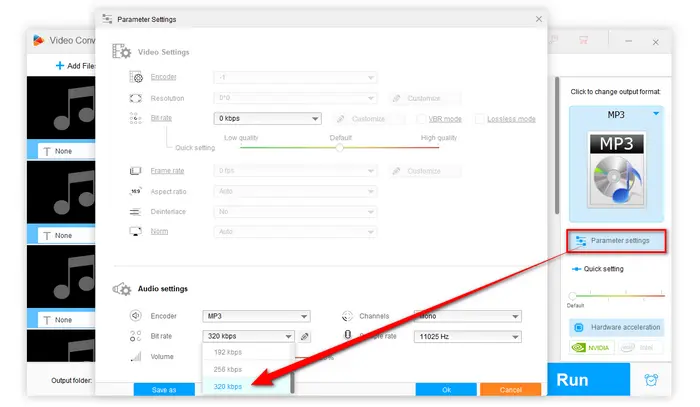Open the alarm clock scheduler icon
Viewport: 700px width, 407px height.
tap(651, 380)
